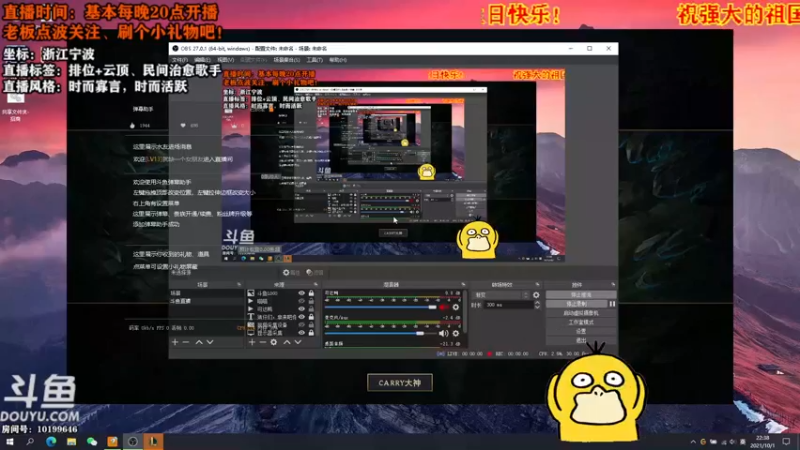This screenshot has width=800, height=450.
Task: Enable 工作室模式 studio mode
Action: [x=581, y=322]
